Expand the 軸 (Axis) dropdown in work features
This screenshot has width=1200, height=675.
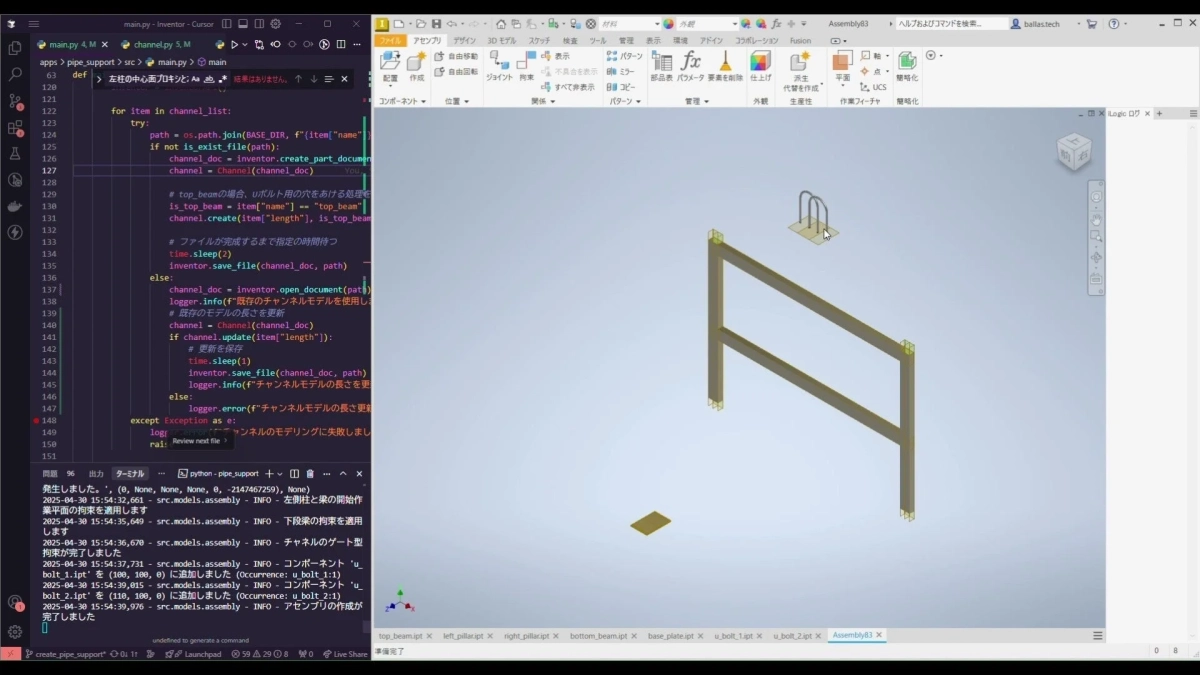tap(885, 55)
